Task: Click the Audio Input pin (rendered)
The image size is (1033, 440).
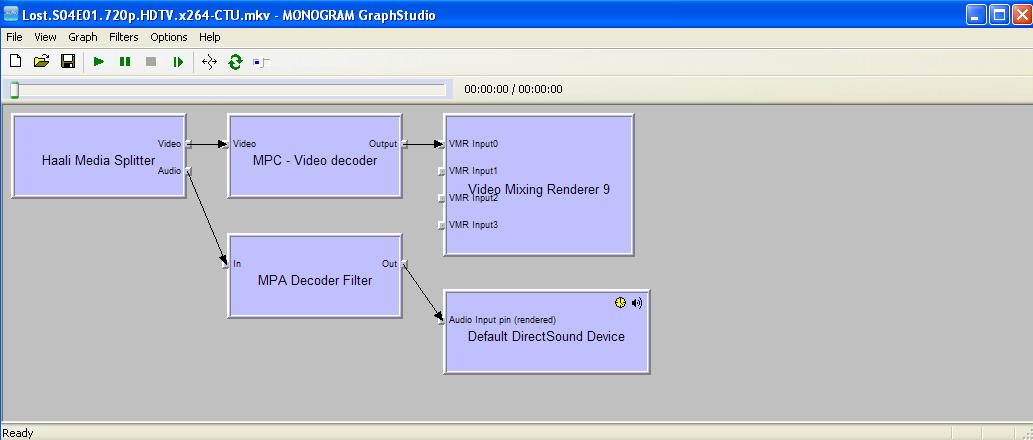Action: click(x=441, y=320)
